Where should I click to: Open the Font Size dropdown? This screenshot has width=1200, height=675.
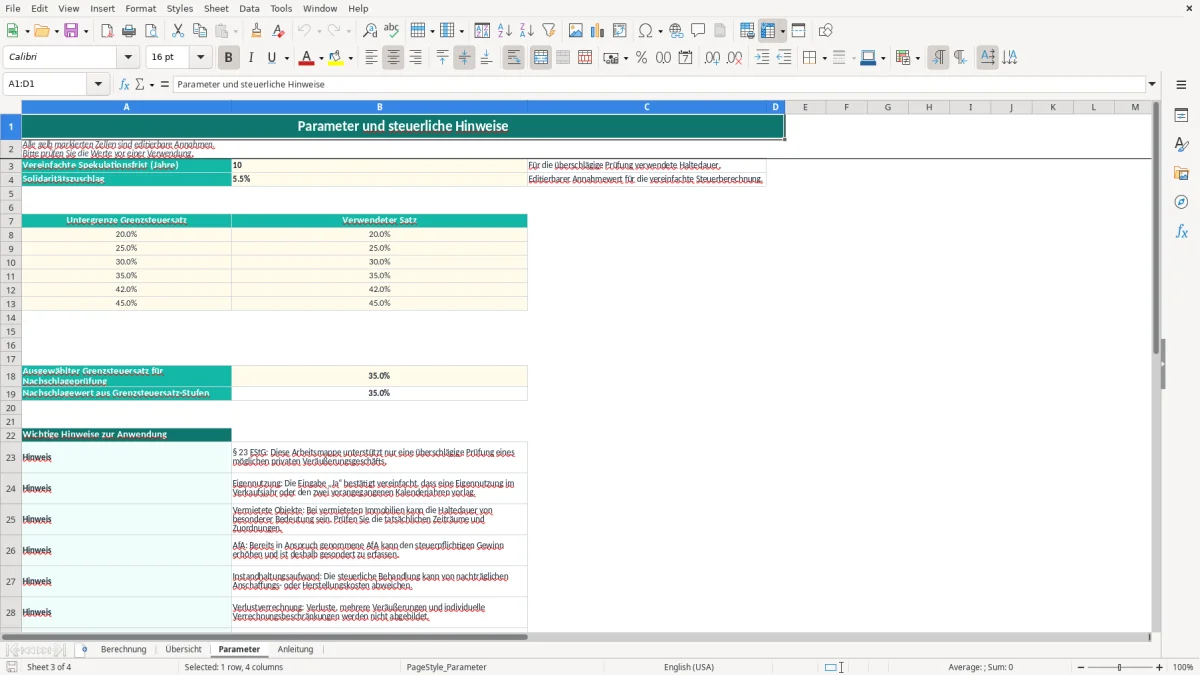point(201,58)
